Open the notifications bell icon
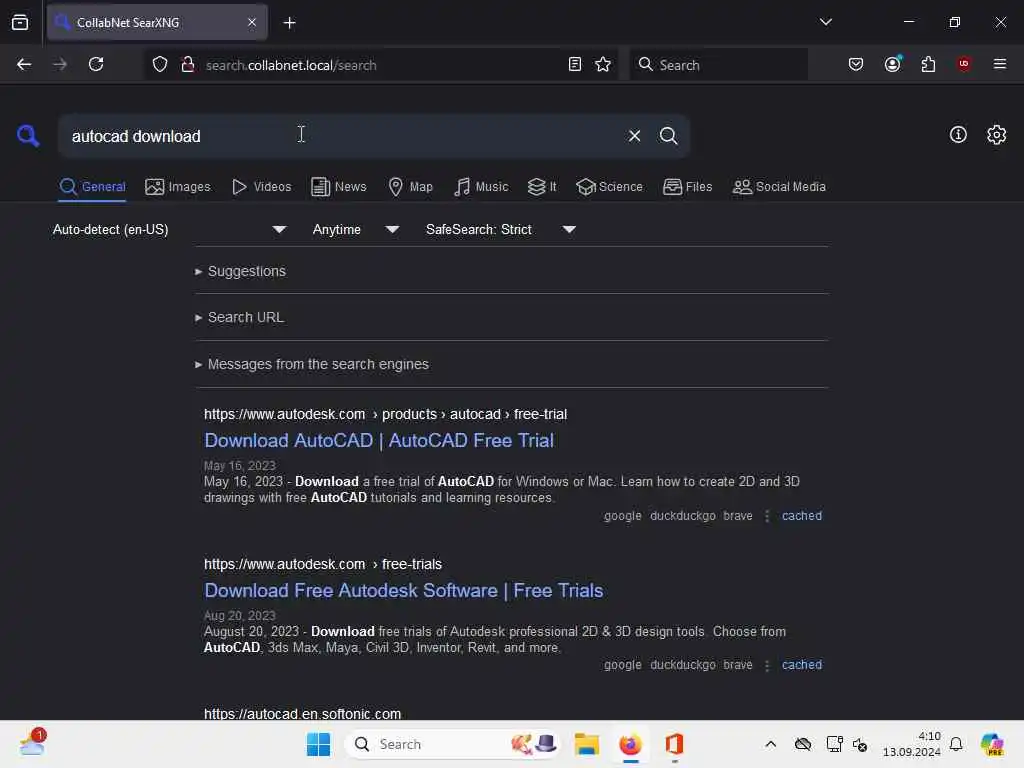 click(x=955, y=744)
